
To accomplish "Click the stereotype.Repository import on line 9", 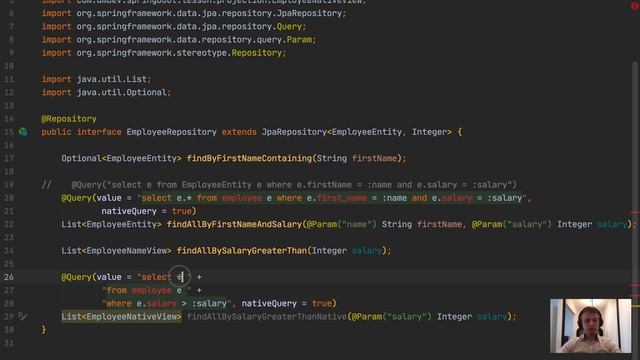I will click(x=164, y=53).
